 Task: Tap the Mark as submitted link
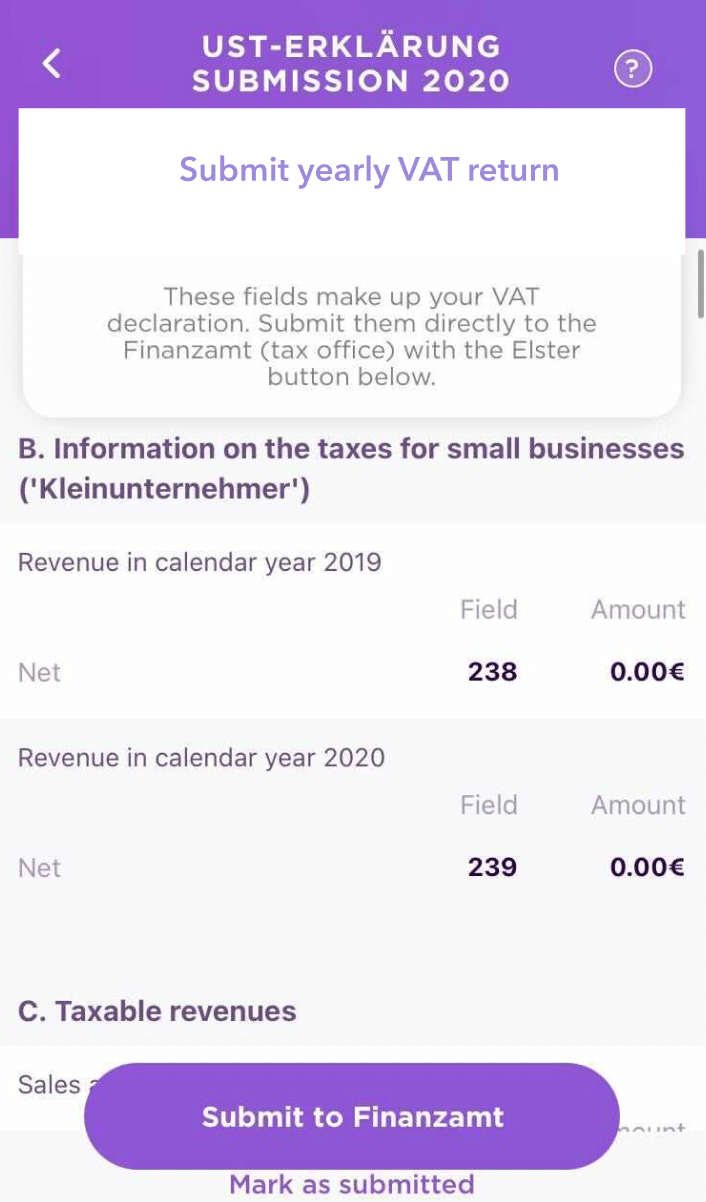coord(352,1185)
